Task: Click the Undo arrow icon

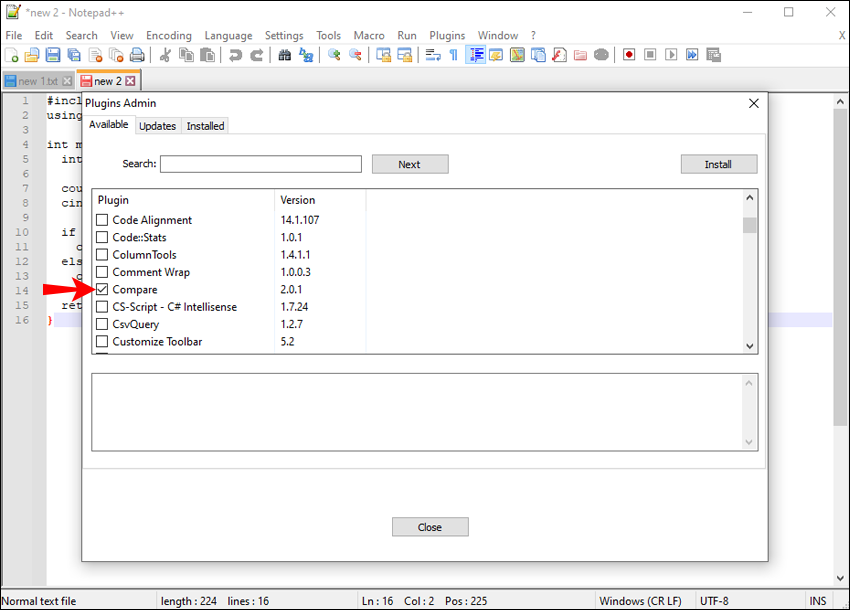Action: point(235,55)
